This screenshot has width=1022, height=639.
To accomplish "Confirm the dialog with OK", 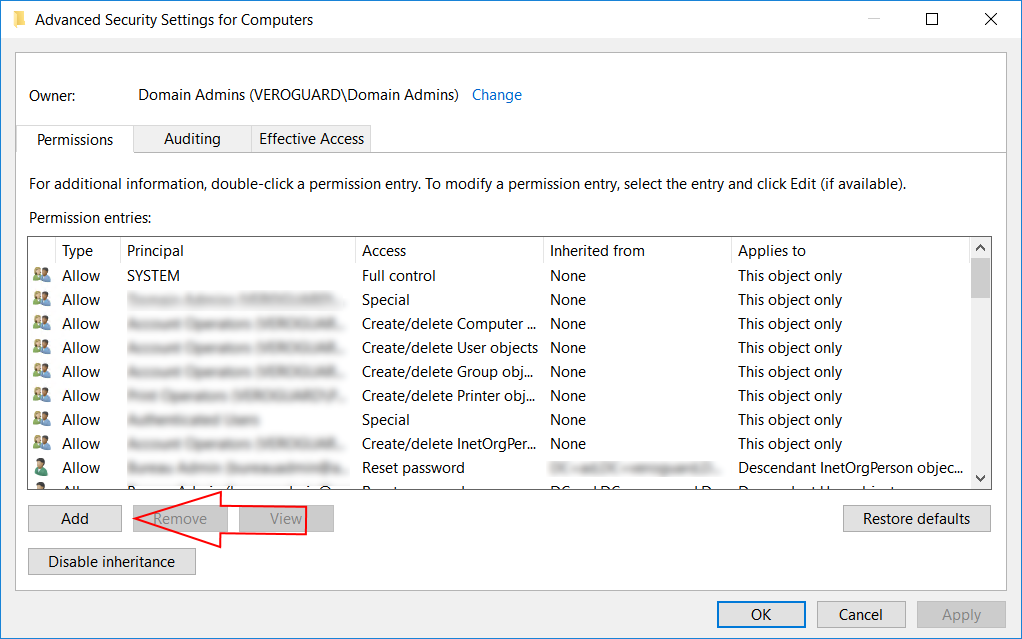I will (761, 615).
